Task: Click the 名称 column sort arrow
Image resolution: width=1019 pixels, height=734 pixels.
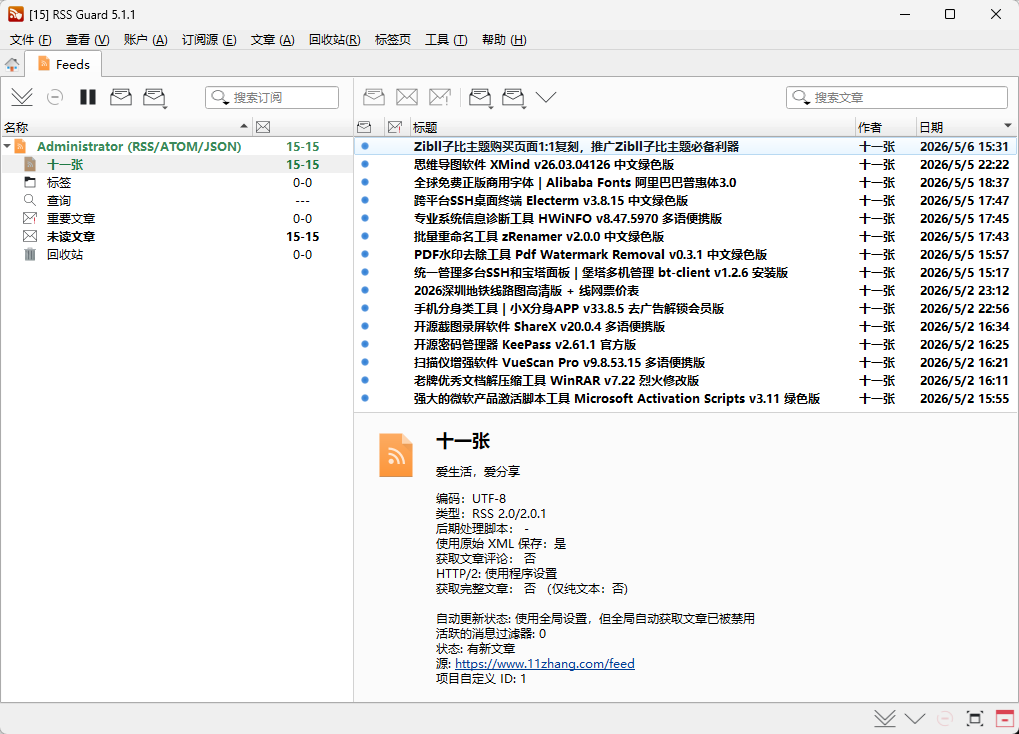Action: tap(244, 125)
